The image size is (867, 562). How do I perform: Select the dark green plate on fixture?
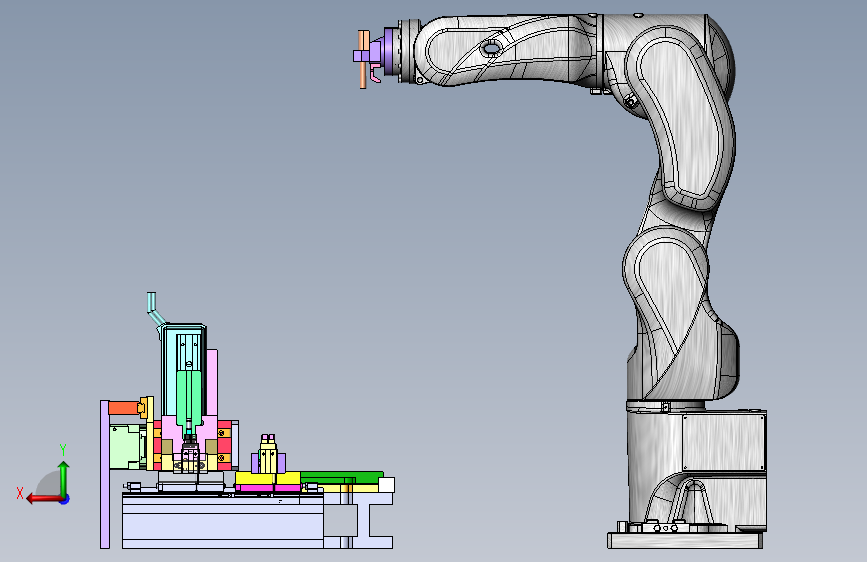[342, 476]
